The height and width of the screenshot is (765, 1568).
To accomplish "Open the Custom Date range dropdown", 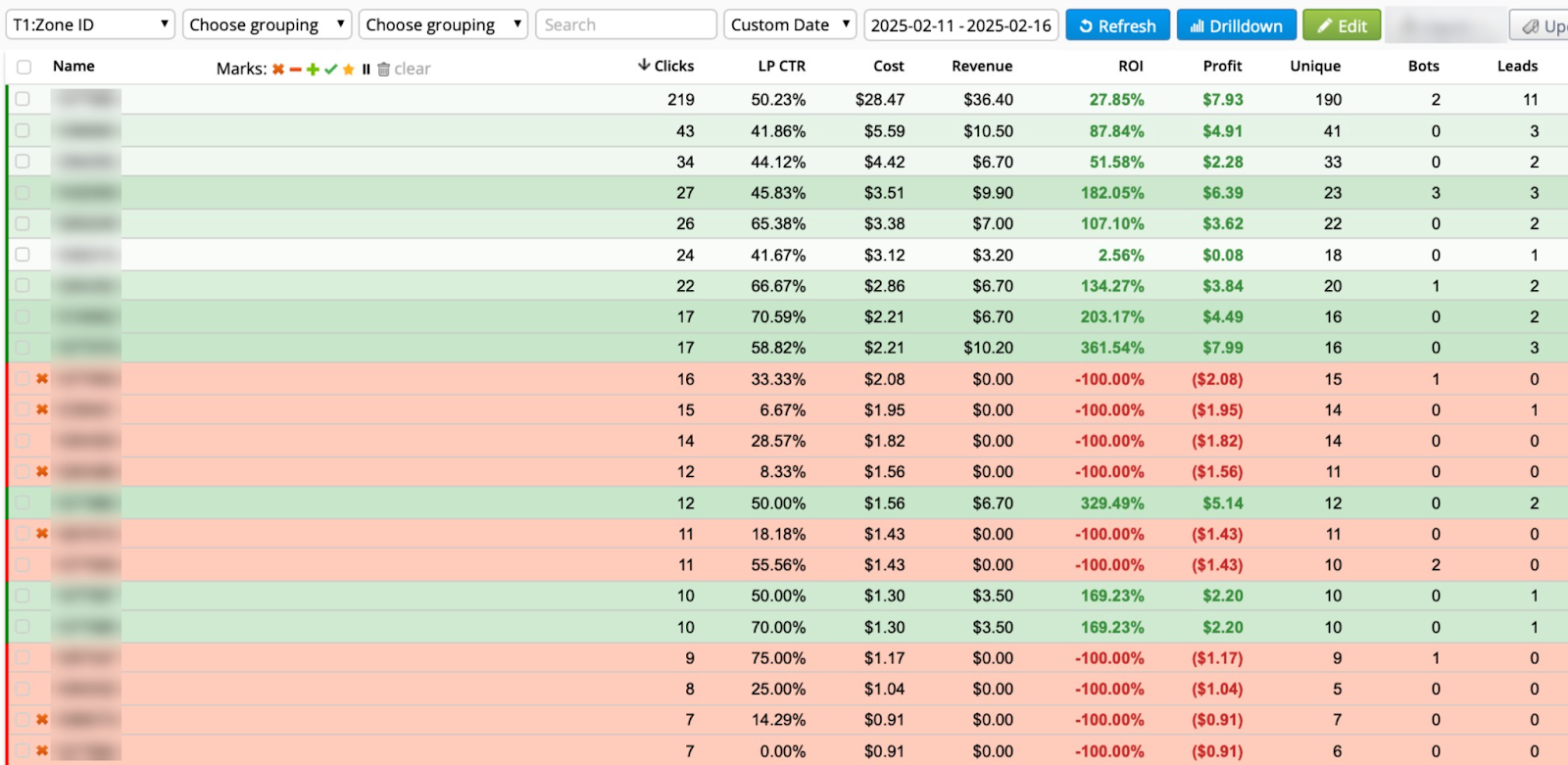I will (790, 24).
